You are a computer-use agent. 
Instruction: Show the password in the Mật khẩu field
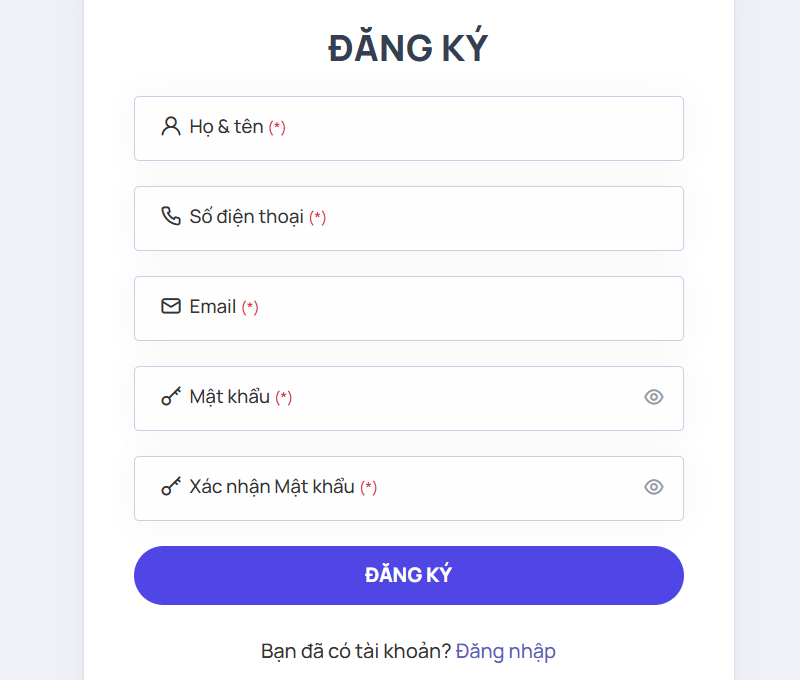coord(653,397)
